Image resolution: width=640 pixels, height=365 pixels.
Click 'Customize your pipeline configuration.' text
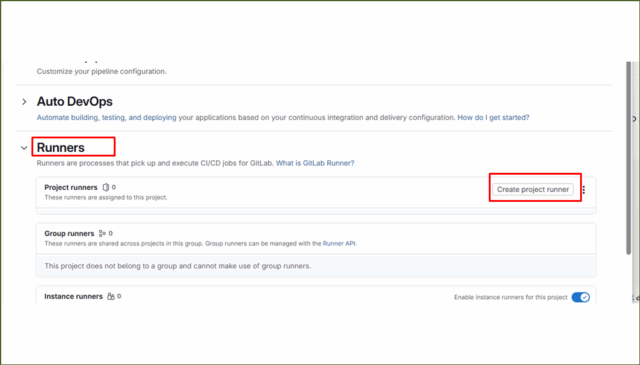click(x=102, y=71)
